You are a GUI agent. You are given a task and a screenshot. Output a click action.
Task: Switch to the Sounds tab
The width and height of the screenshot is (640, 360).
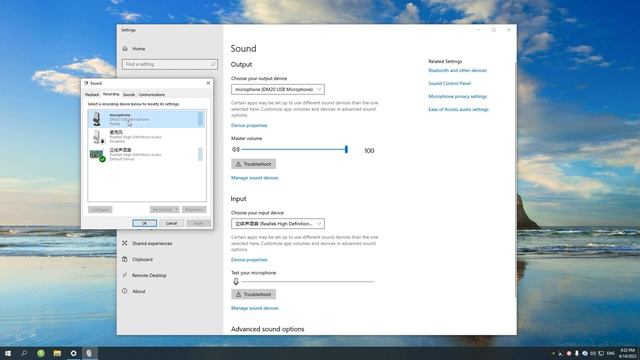pyautogui.click(x=129, y=95)
